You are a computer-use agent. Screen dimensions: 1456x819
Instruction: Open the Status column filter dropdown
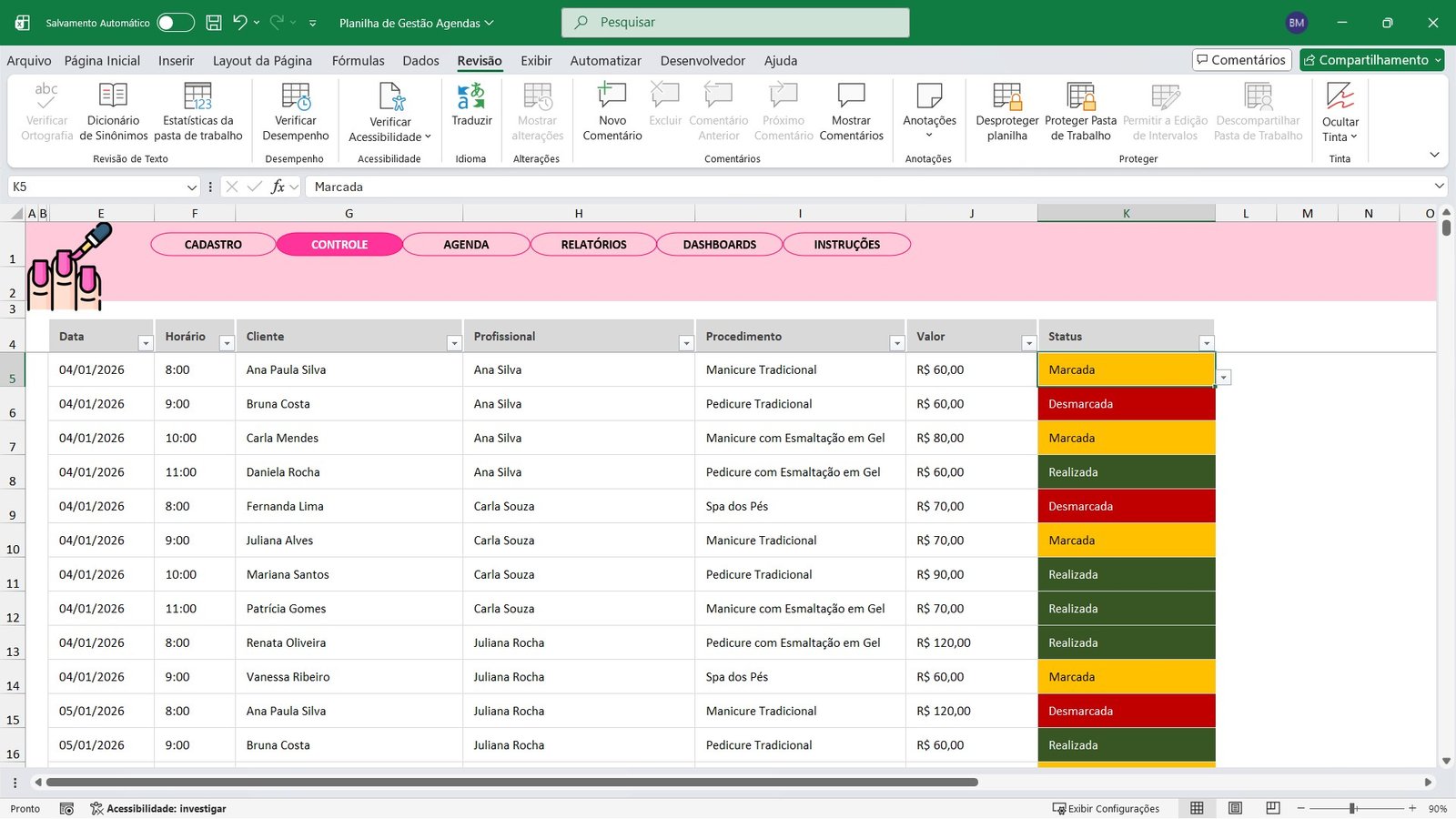(x=1207, y=342)
